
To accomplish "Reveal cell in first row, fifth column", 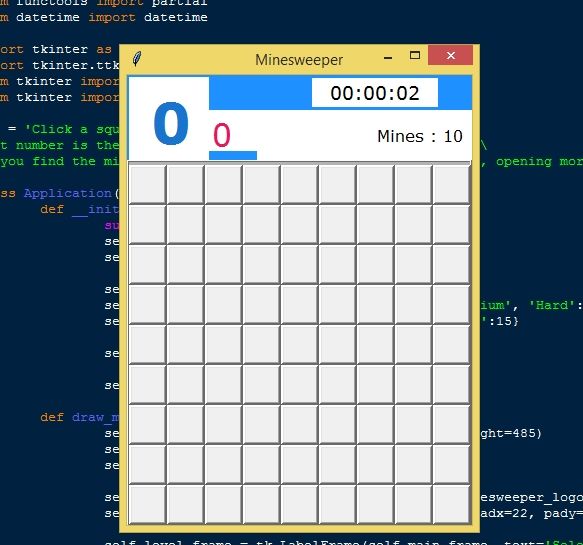I will click(299, 184).
